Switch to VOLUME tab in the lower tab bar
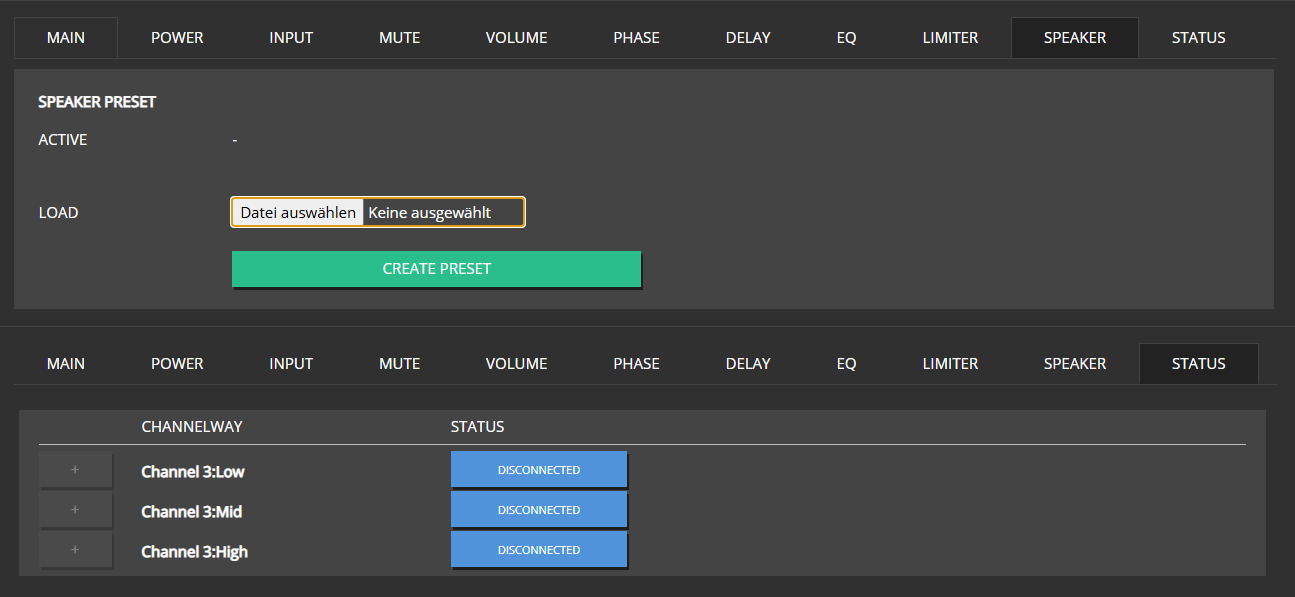The height and width of the screenshot is (597, 1295). point(516,364)
